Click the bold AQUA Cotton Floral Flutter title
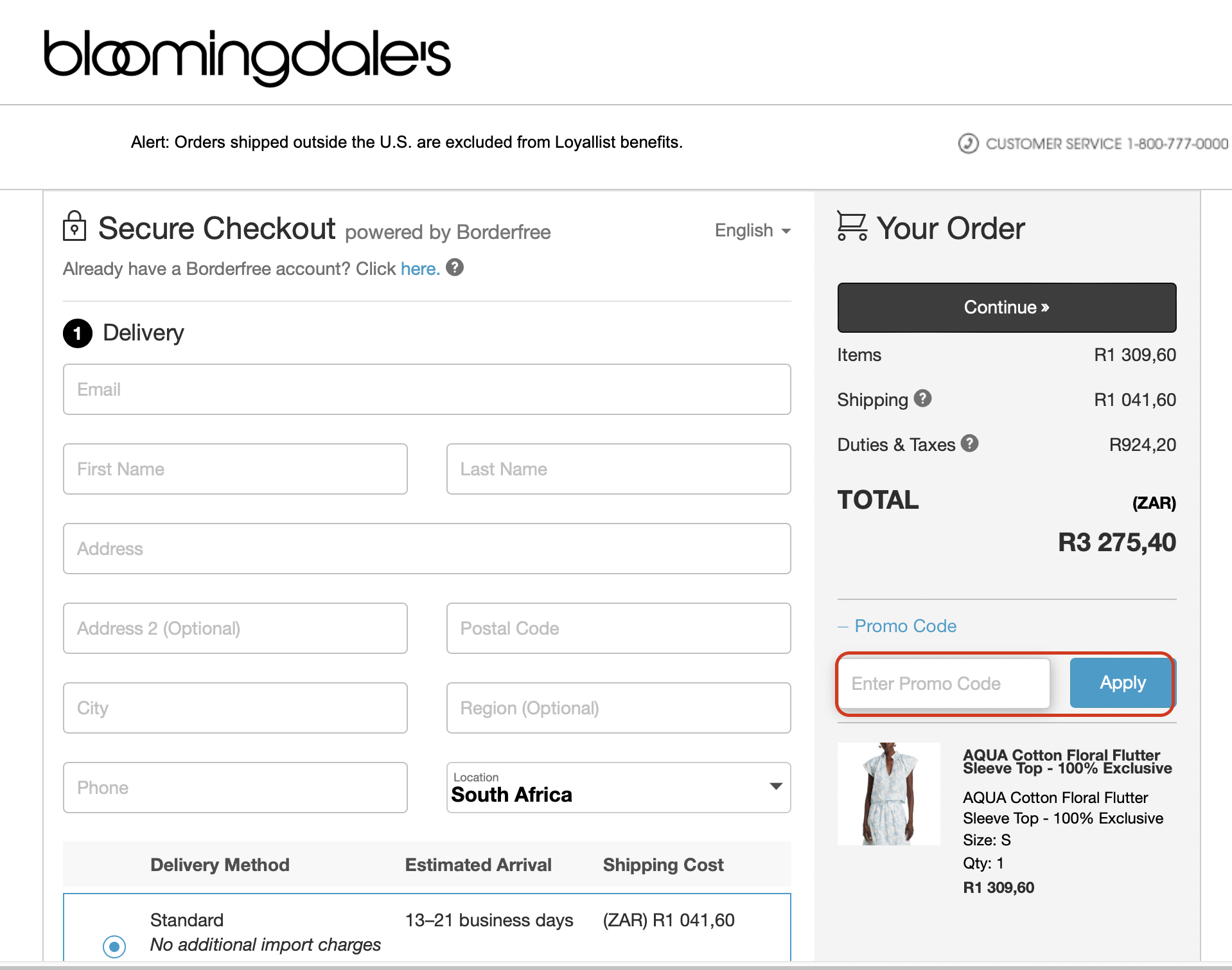1232x970 pixels. [1068, 762]
